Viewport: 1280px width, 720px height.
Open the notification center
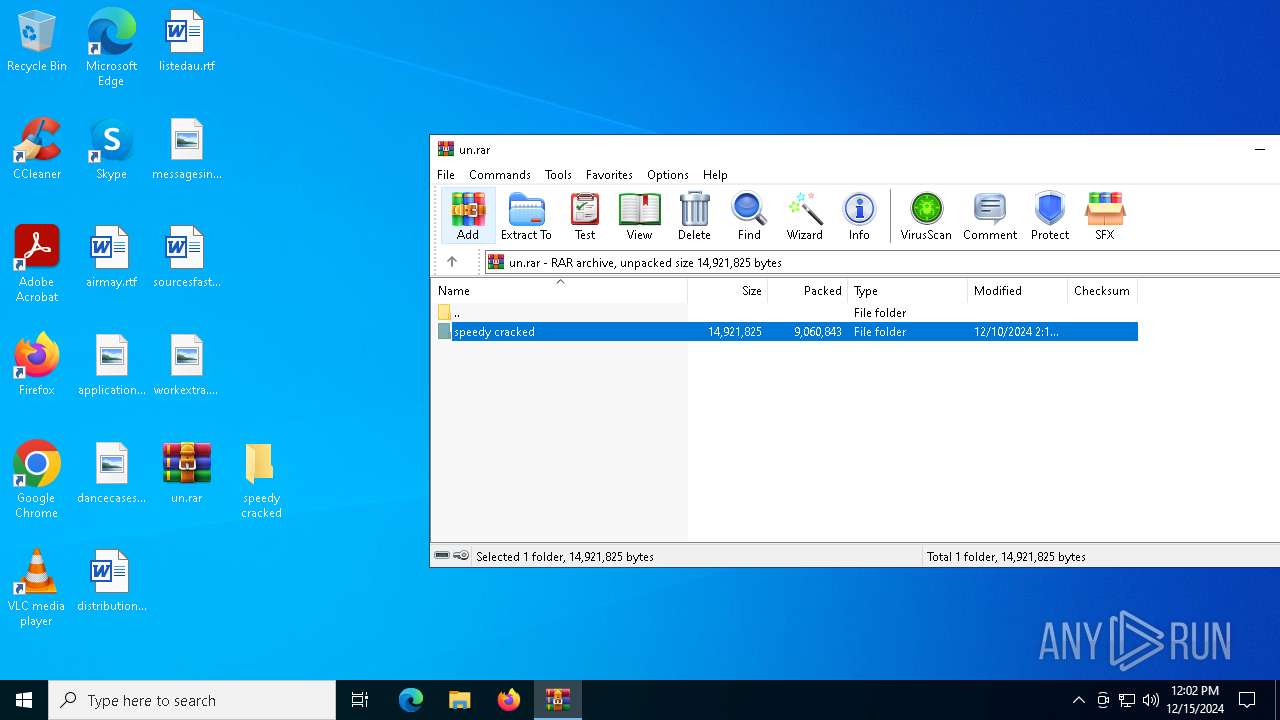tap(1247, 700)
